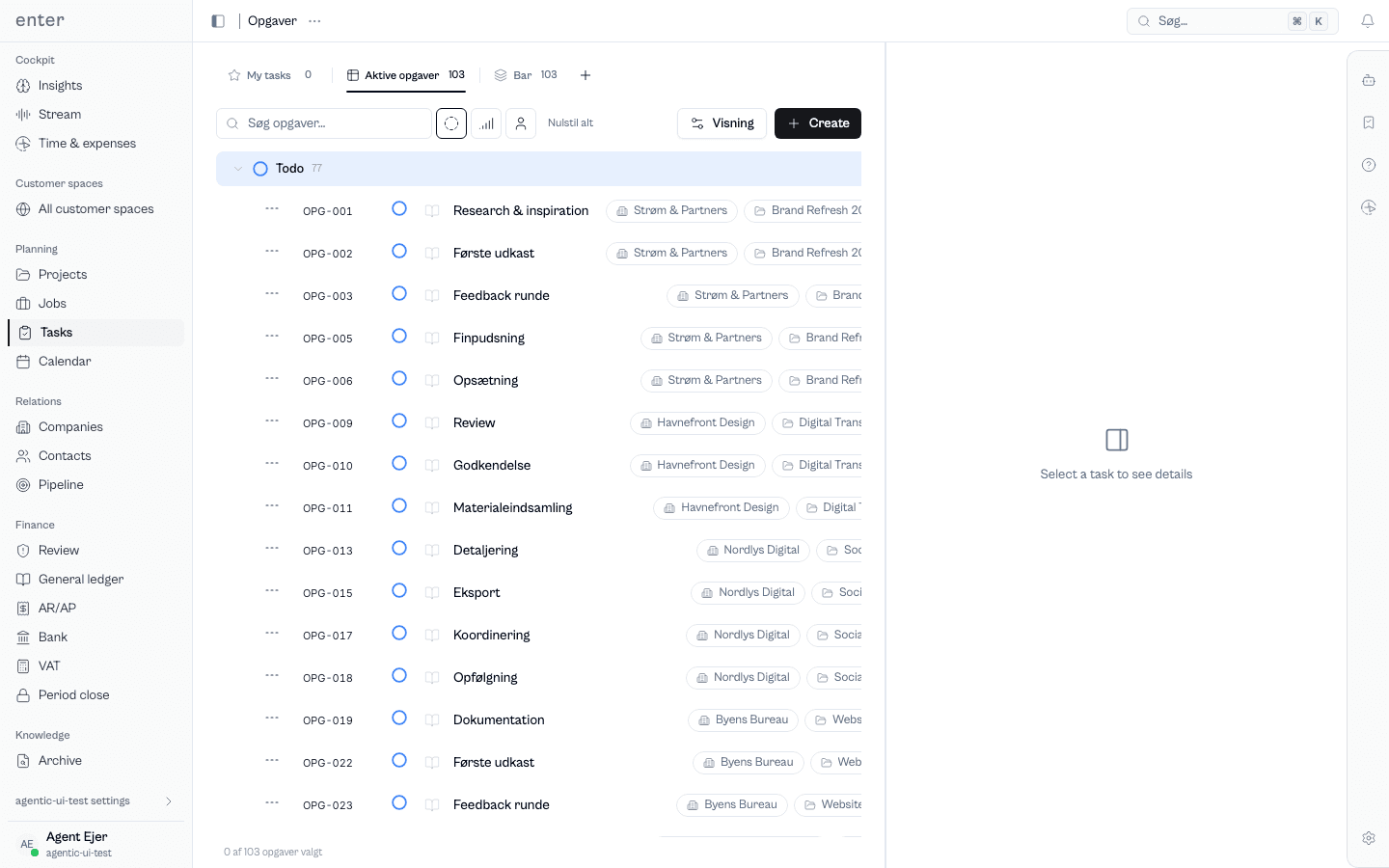Switch to Aktive opgaver tab
The height and width of the screenshot is (868, 1389).
[x=406, y=75]
